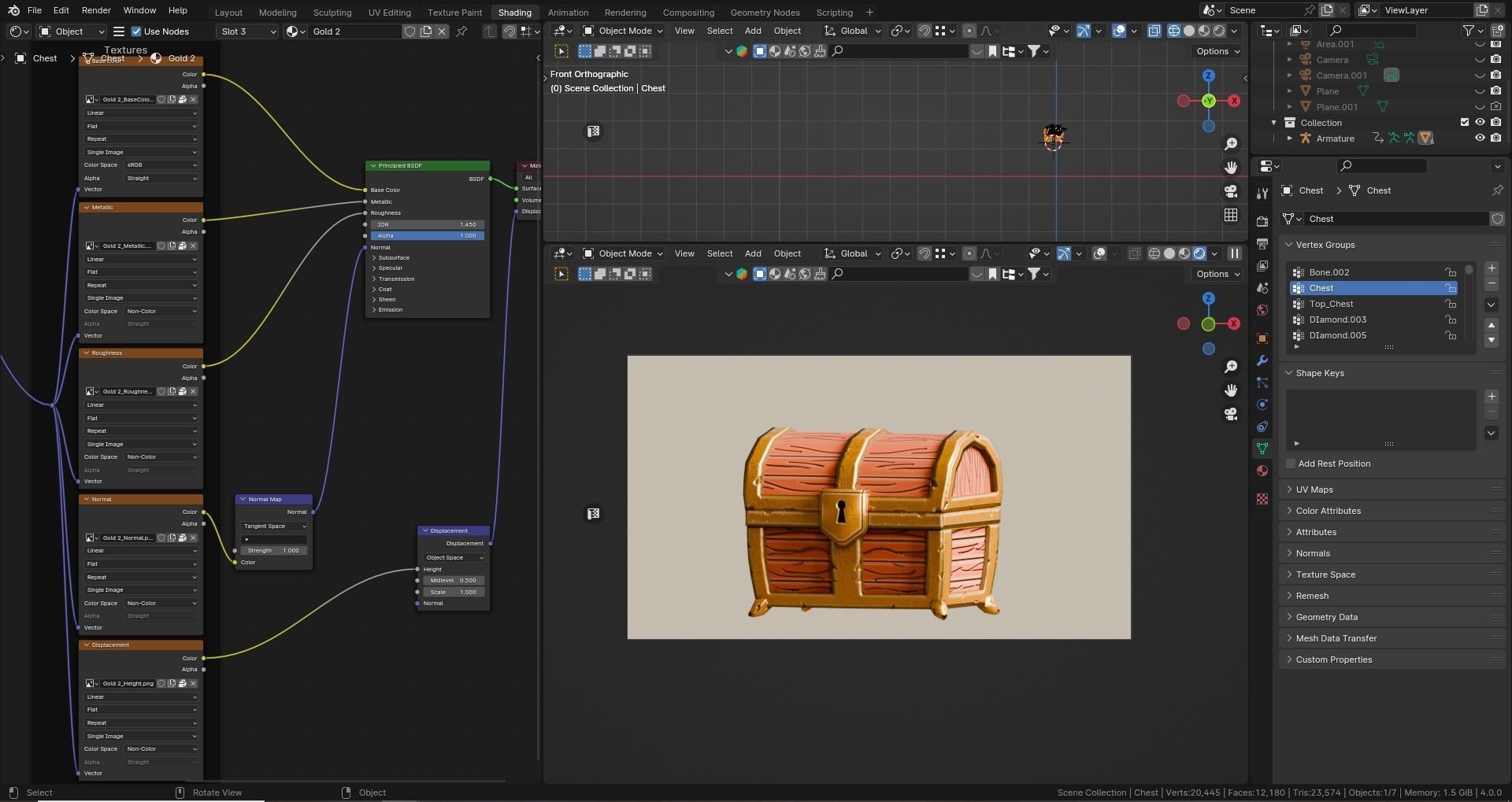
Task: Adjust the IOR slider in Principled BSDF
Action: [x=427, y=225]
